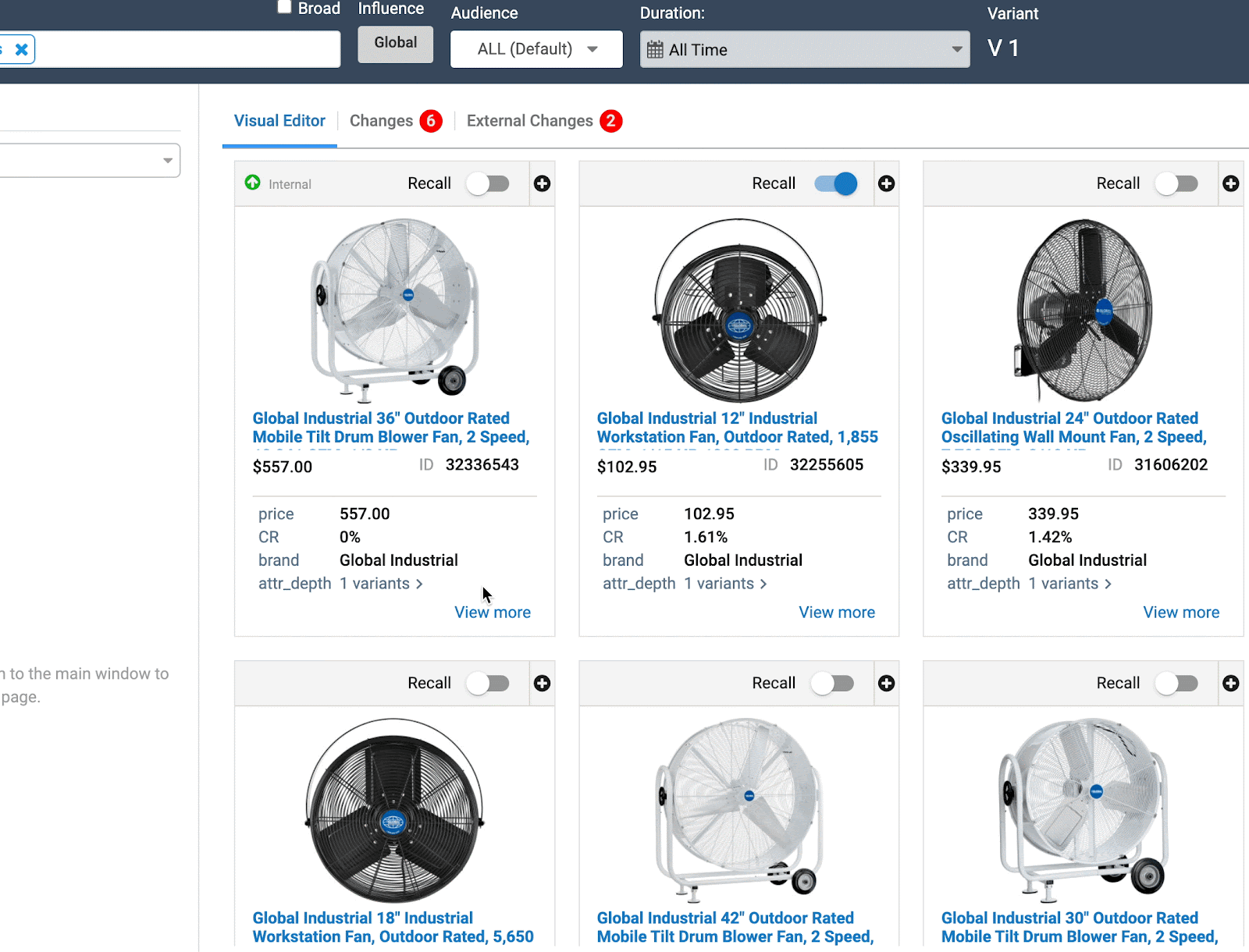Click the green Internal up-arrow icon
This screenshot has width=1249, height=952.
point(252,183)
